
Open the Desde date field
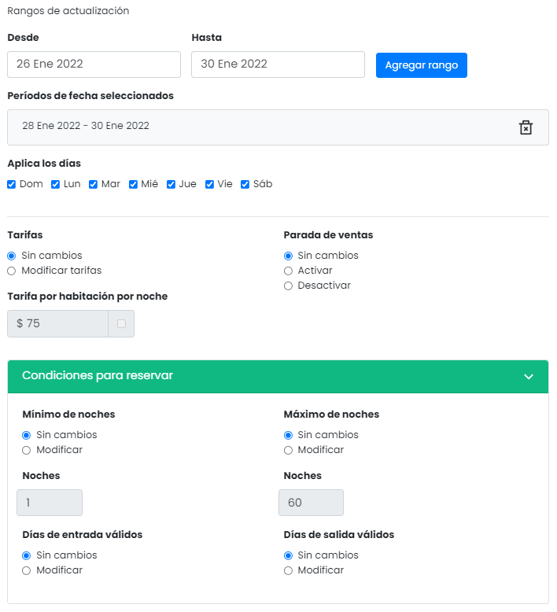point(94,64)
